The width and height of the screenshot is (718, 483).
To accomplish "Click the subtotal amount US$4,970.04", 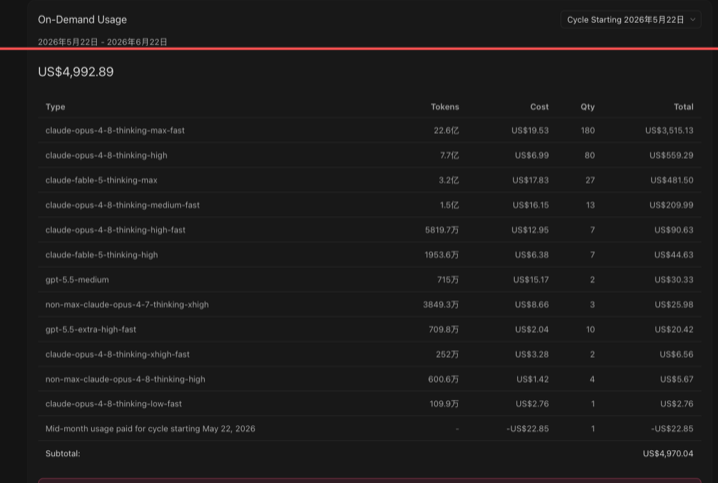I will [668, 454].
